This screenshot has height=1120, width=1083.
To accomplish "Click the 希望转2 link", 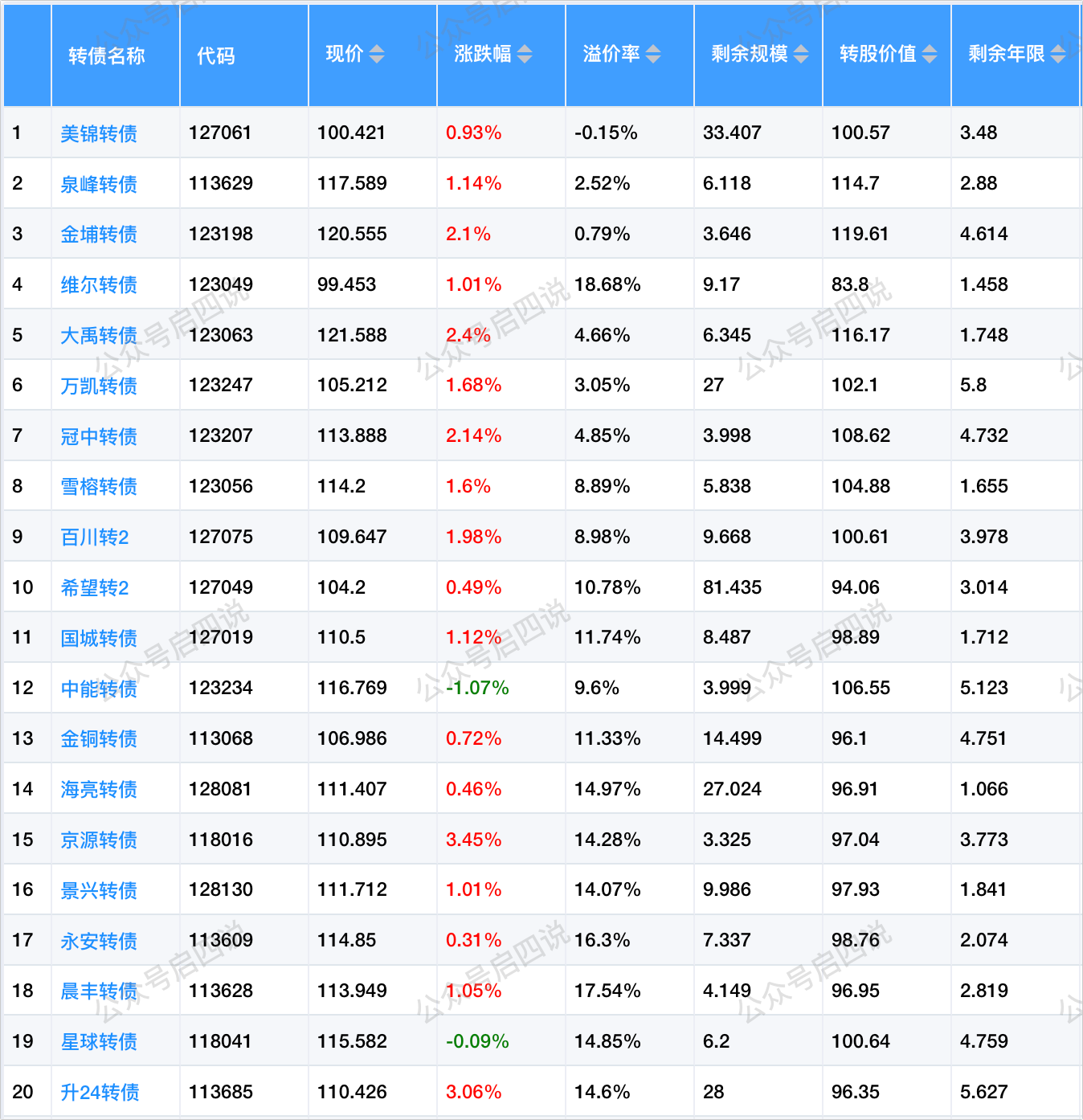I will click(x=95, y=588).
